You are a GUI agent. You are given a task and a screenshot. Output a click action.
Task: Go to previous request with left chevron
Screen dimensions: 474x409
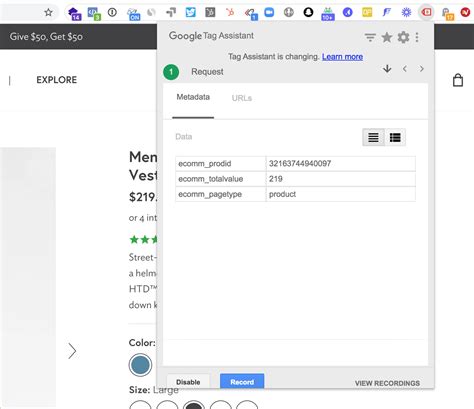pos(405,69)
